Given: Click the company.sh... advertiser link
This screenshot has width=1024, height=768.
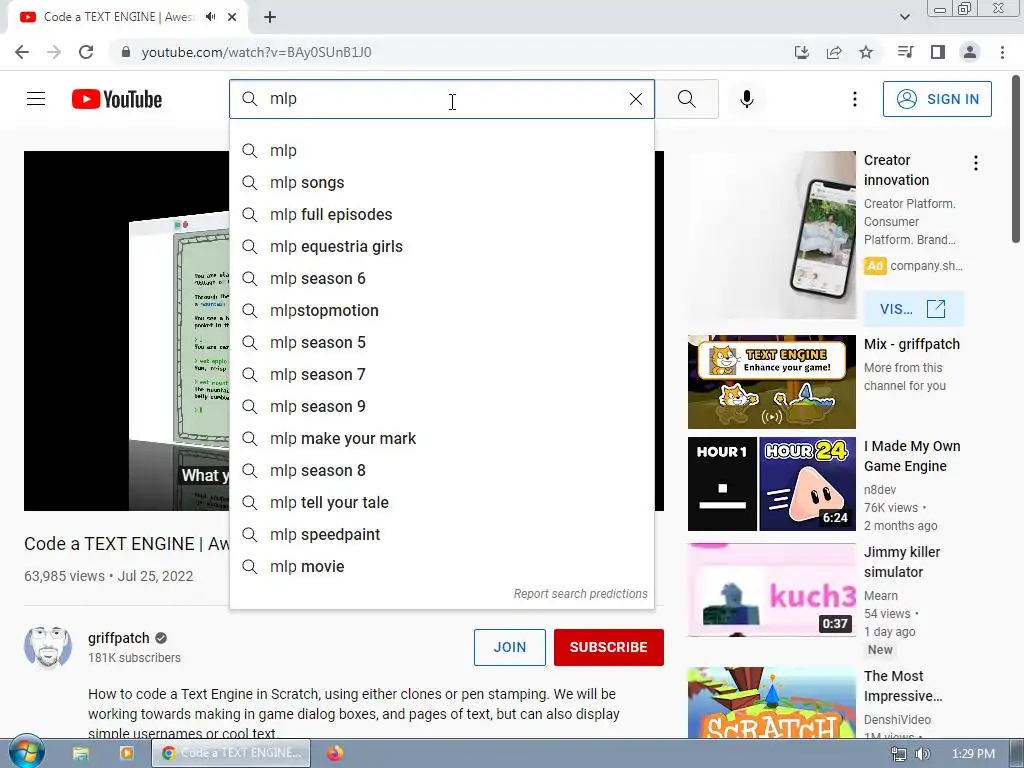Looking at the screenshot, I should pyautogui.click(x=926, y=266).
